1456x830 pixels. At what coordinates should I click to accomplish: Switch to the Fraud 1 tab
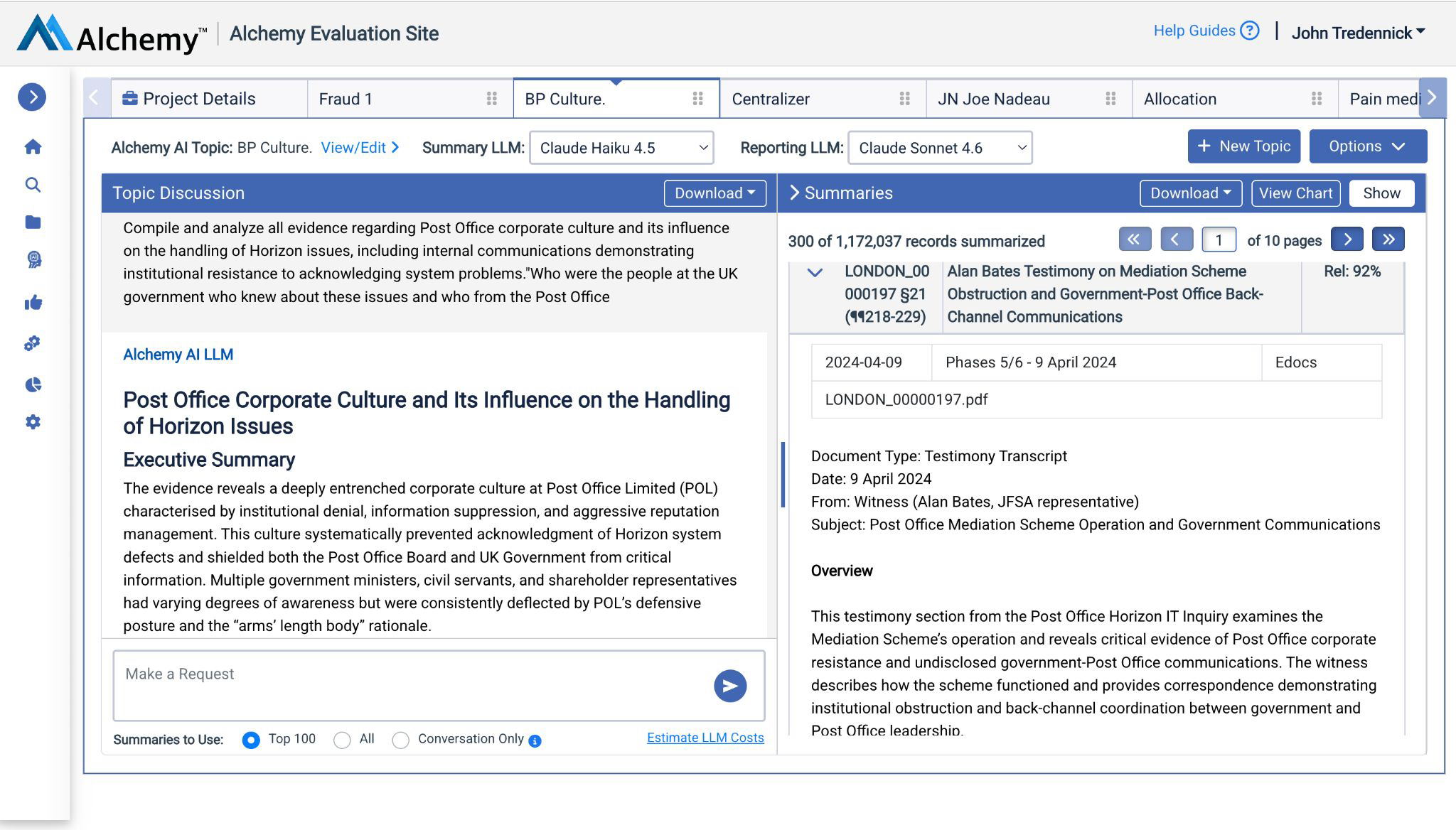point(346,99)
